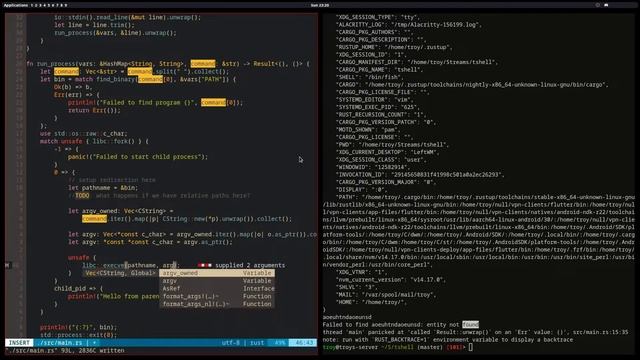640x360 pixels.
Task: Click "nvm_current_version": "v14.17.0" in terminal
Action: click(391, 280)
